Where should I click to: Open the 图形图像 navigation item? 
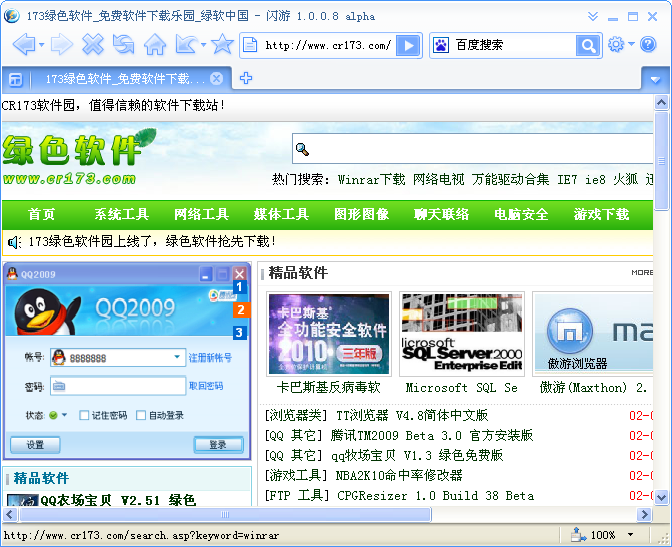pos(361,214)
